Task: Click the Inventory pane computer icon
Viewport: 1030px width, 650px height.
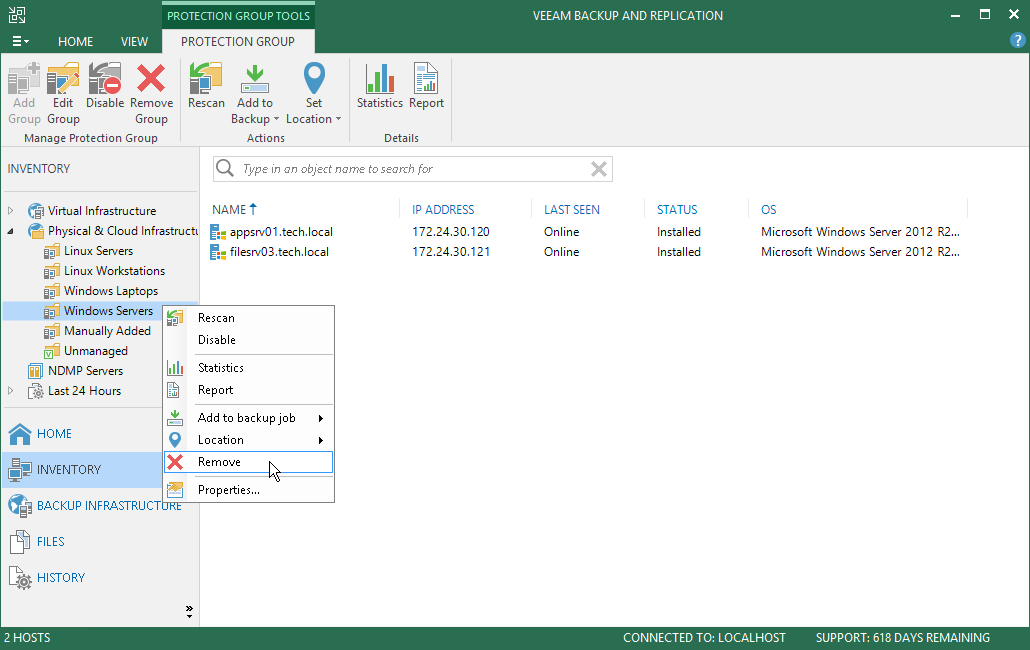Action: point(20,469)
